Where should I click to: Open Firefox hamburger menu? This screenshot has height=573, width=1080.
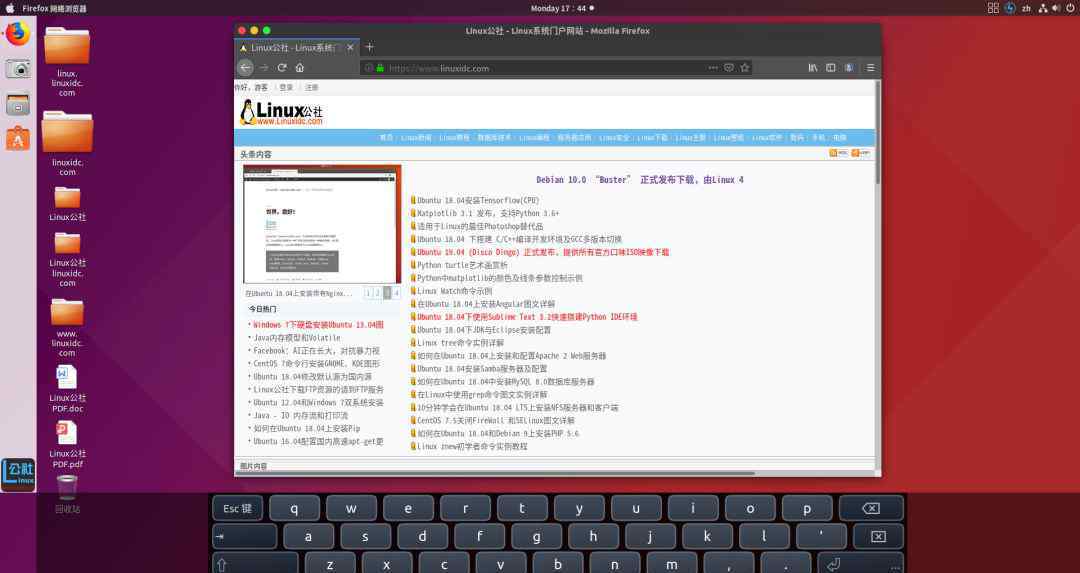tap(871, 67)
